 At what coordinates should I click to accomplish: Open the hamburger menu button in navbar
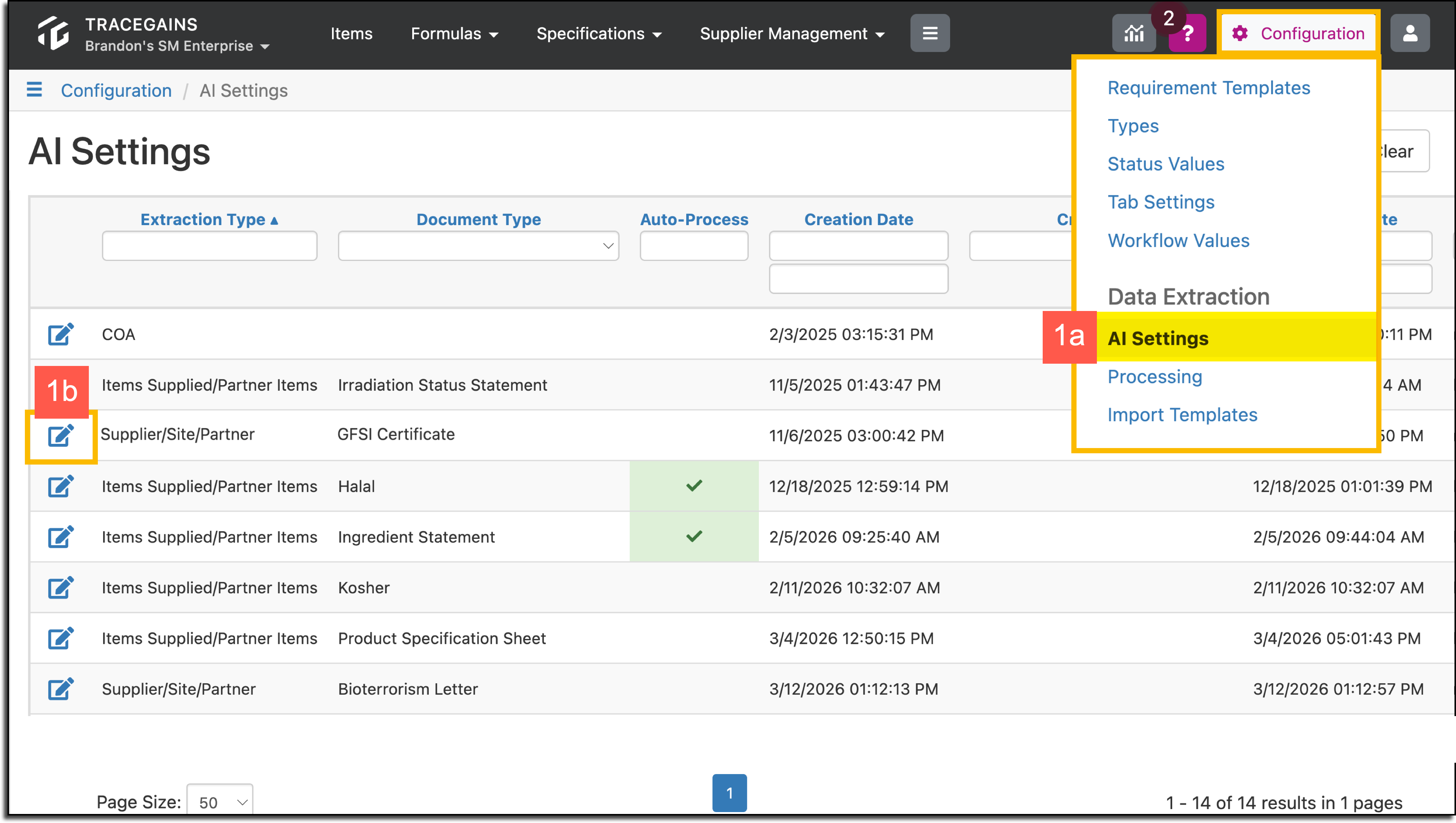pos(930,34)
